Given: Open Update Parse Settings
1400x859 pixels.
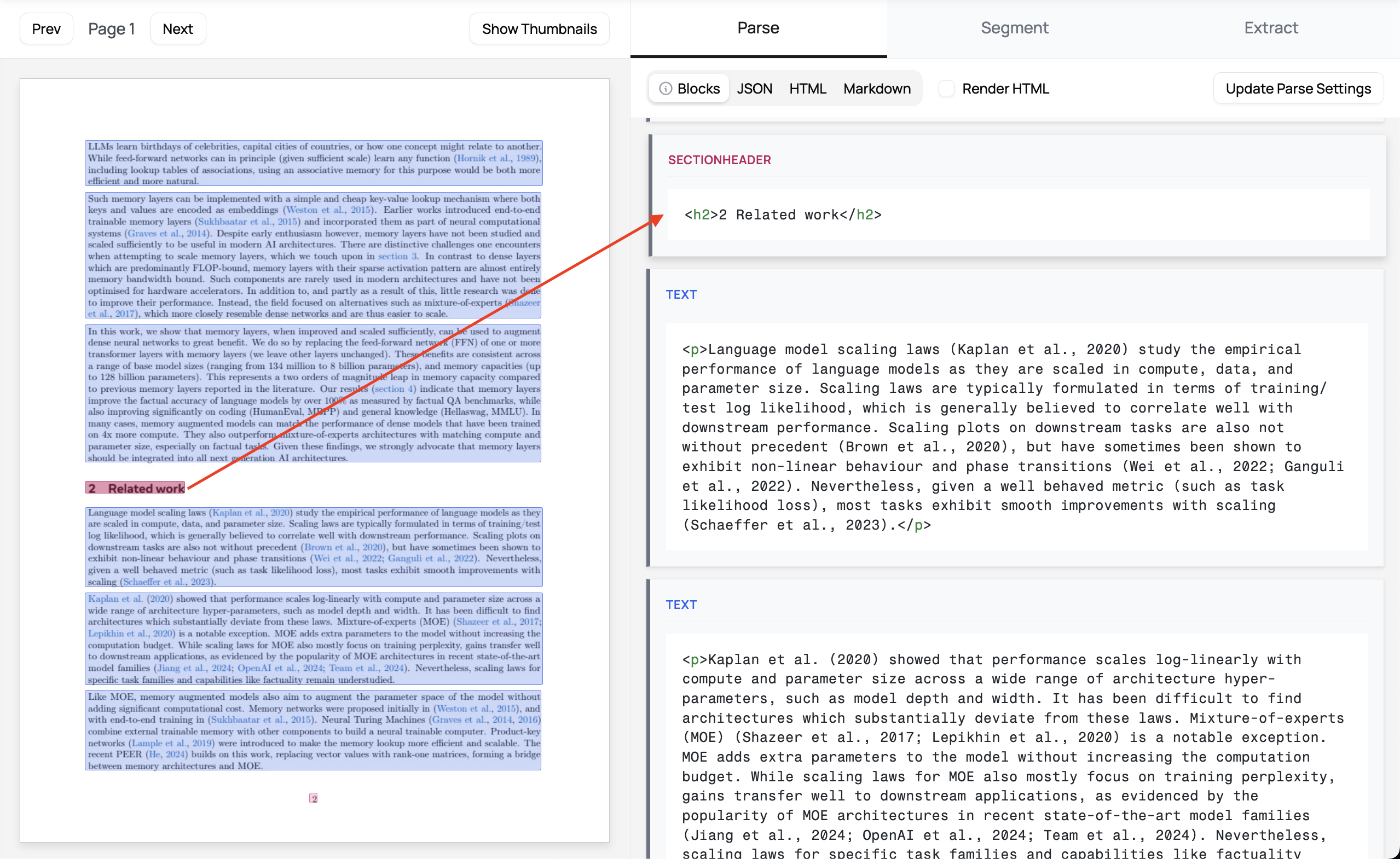Looking at the screenshot, I should (x=1298, y=89).
